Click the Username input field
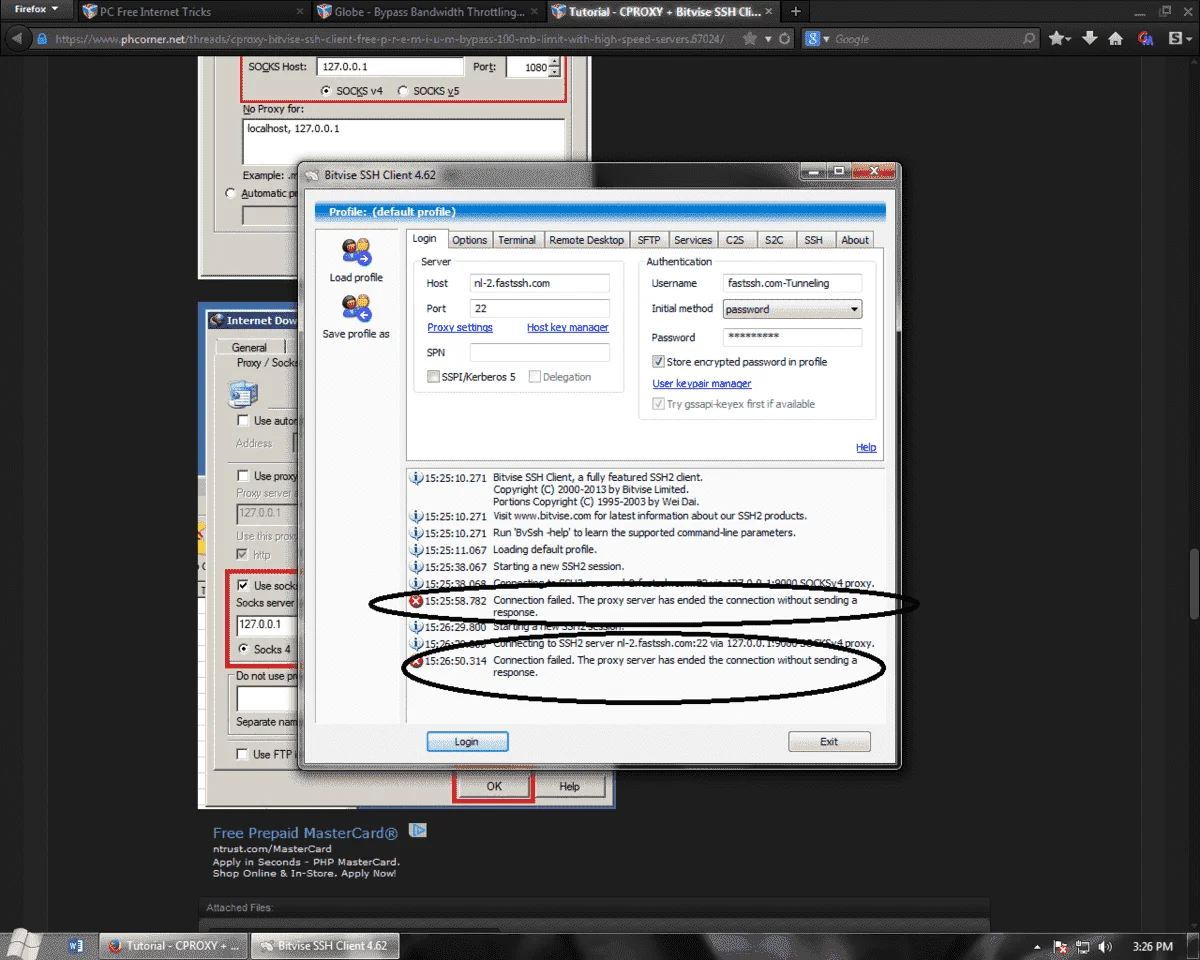1200x960 pixels. point(792,283)
